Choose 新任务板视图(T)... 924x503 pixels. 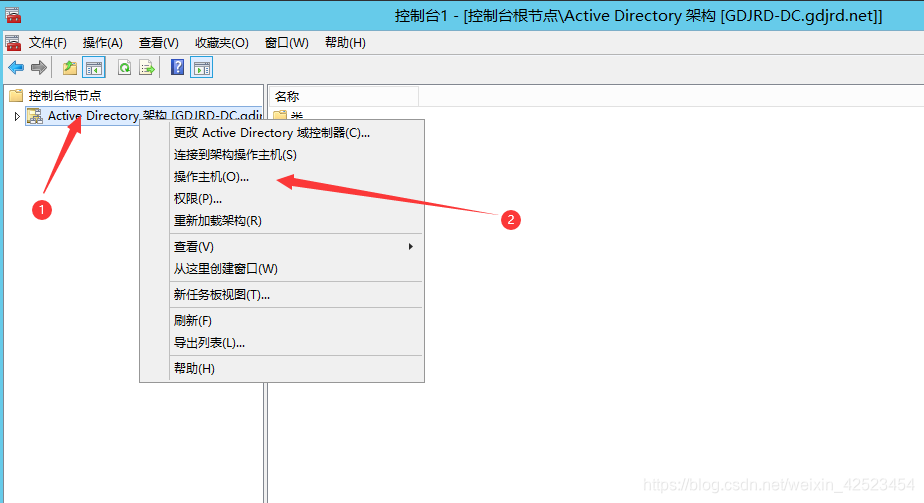(282, 294)
